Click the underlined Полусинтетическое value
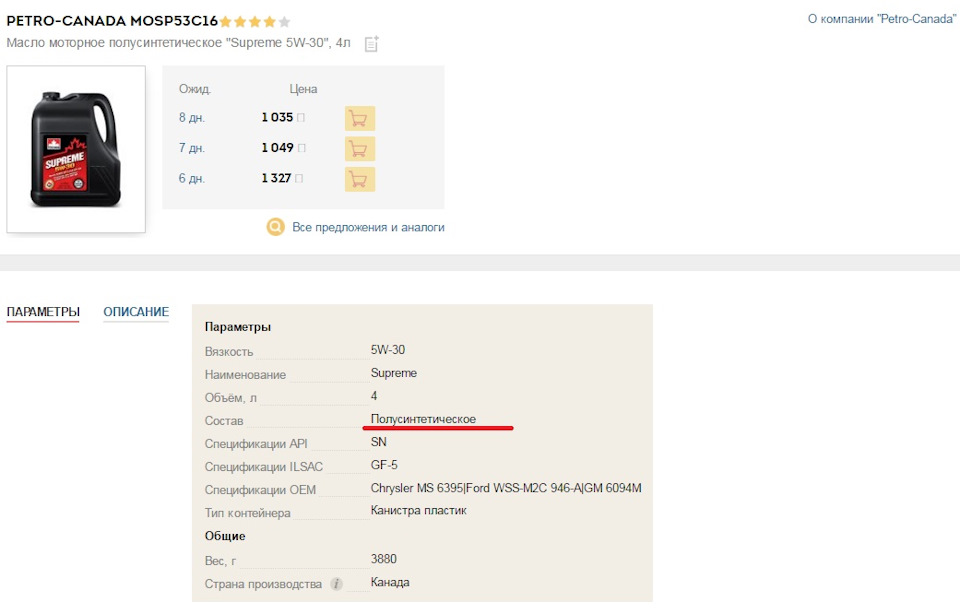Image resolution: width=960 pixels, height=614 pixels. tap(423, 419)
